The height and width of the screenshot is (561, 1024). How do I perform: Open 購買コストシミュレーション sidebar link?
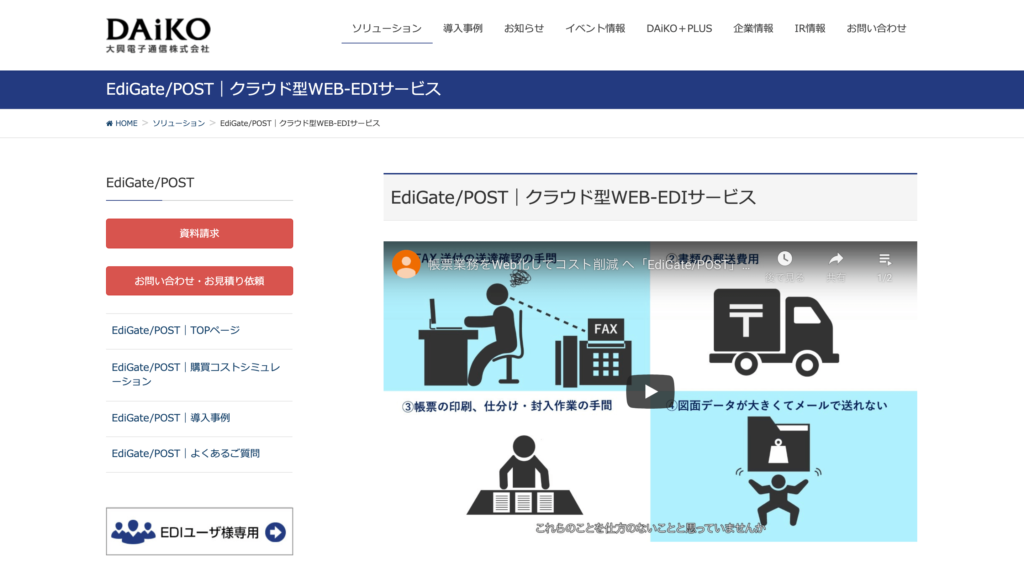tap(196, 374)
